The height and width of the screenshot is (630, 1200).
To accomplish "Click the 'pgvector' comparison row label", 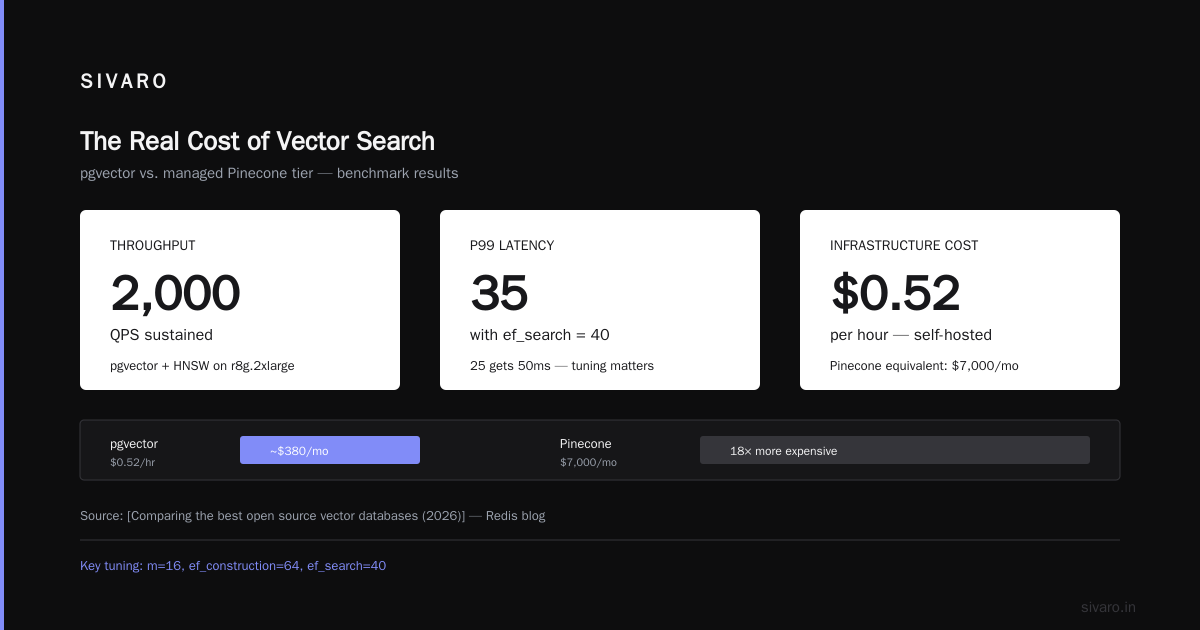I will pos(134,444).
